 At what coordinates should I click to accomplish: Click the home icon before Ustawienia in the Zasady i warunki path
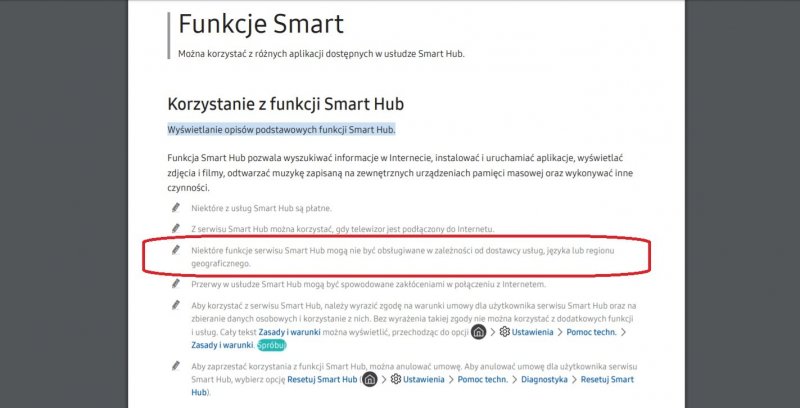(479, 331)
